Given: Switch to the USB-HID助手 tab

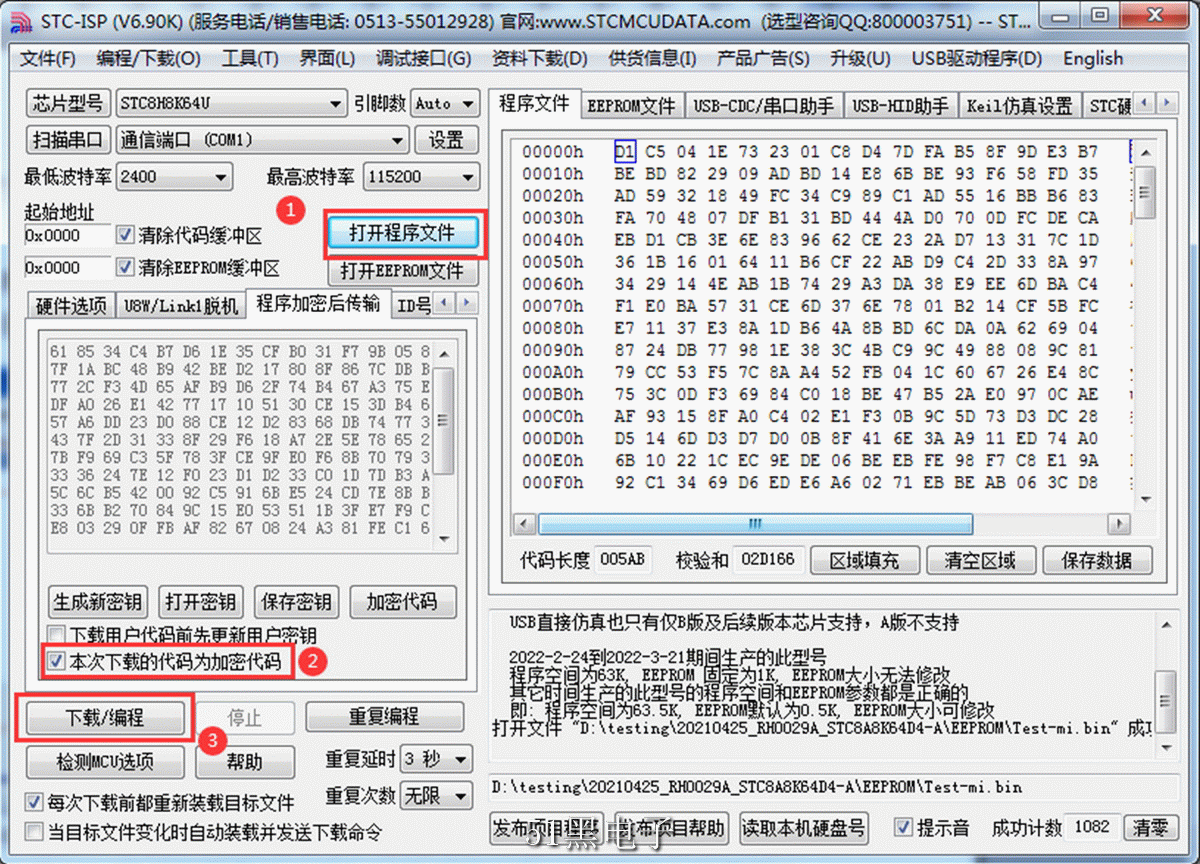Looking at the screenshot, I should tap(900, 105).
